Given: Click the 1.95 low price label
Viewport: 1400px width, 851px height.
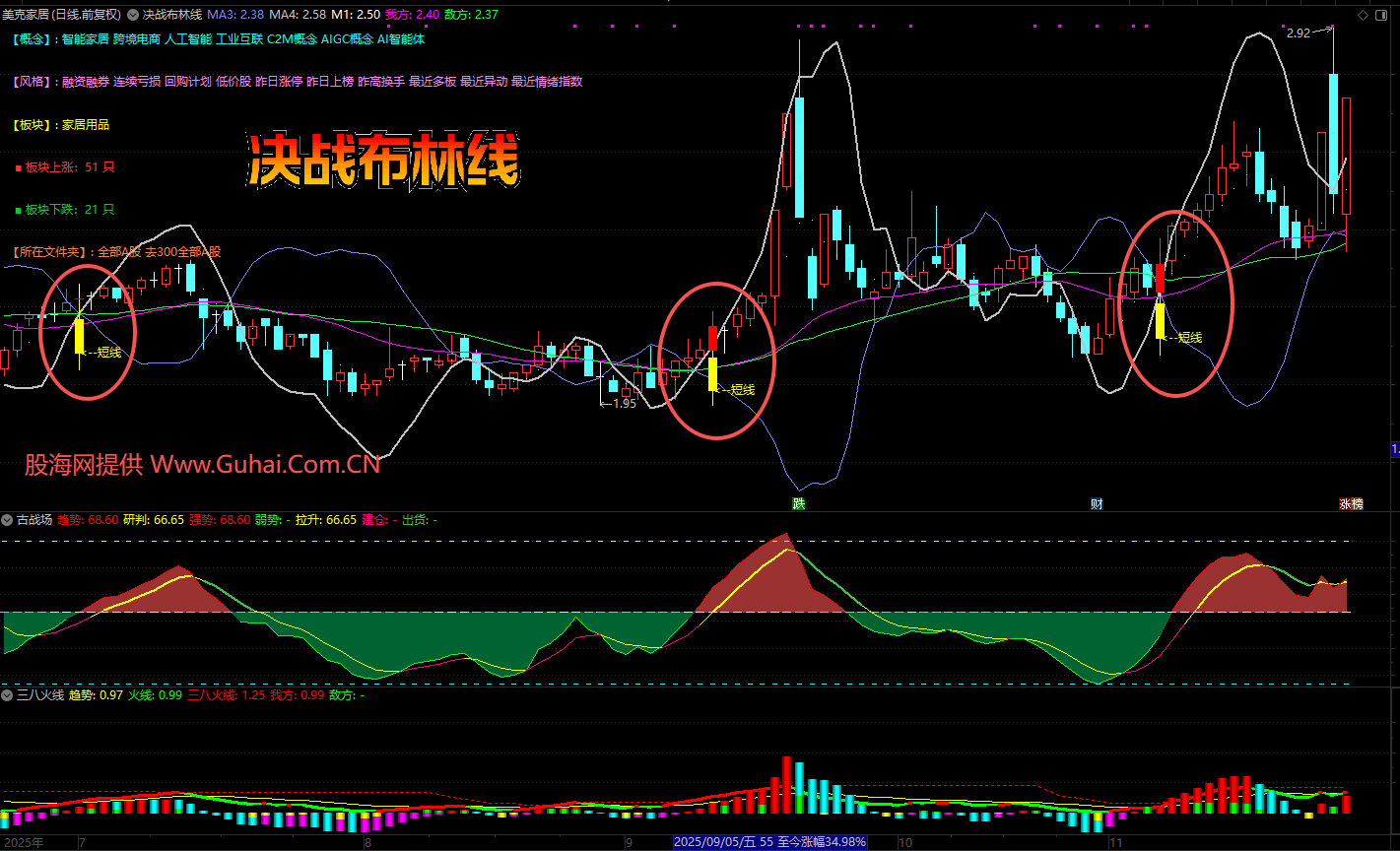Looking at the screenshot, I should point(625,403).
